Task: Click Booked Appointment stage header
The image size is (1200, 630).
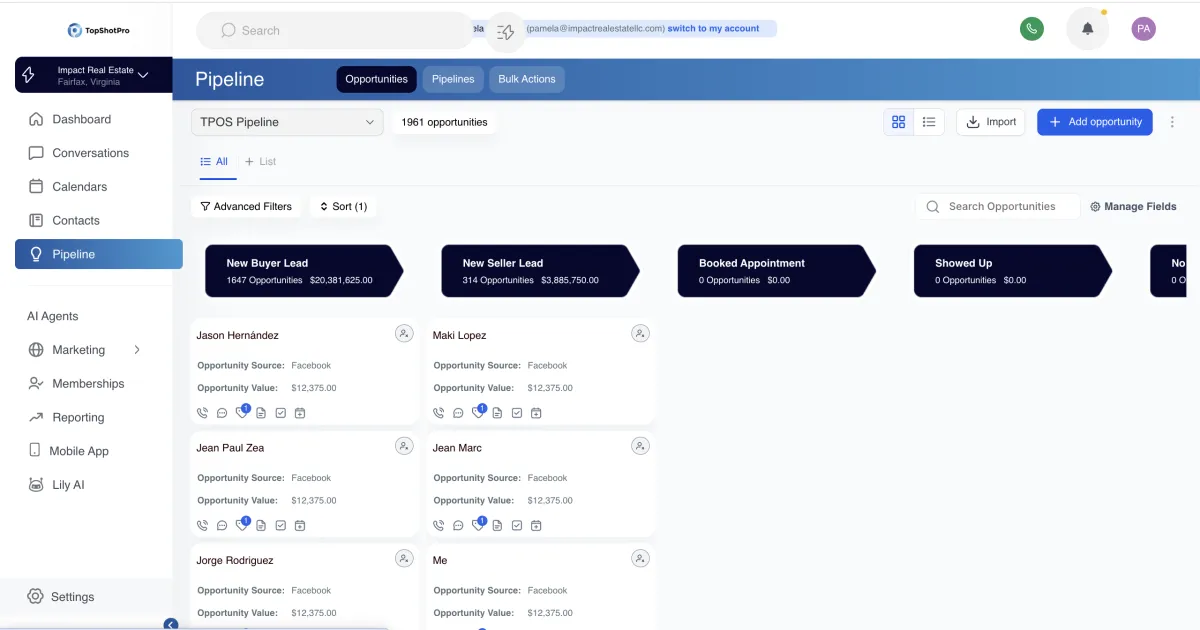Action: click(776, 271)
